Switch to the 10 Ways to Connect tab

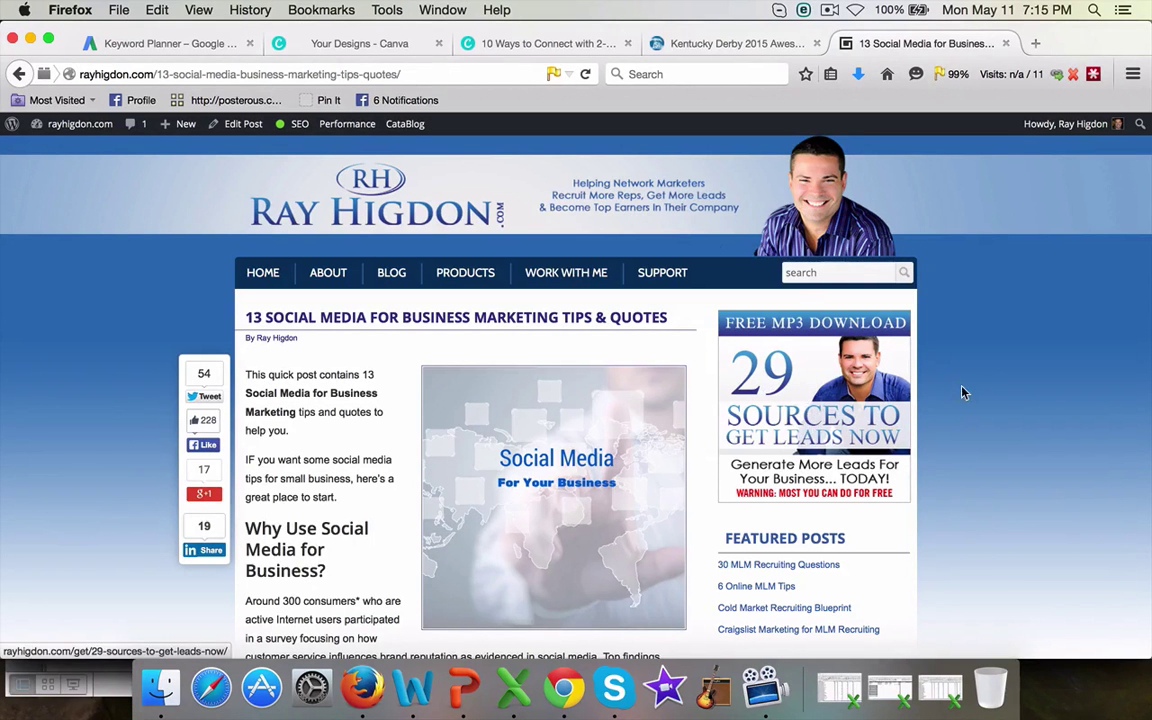click(x=548, y=43)
